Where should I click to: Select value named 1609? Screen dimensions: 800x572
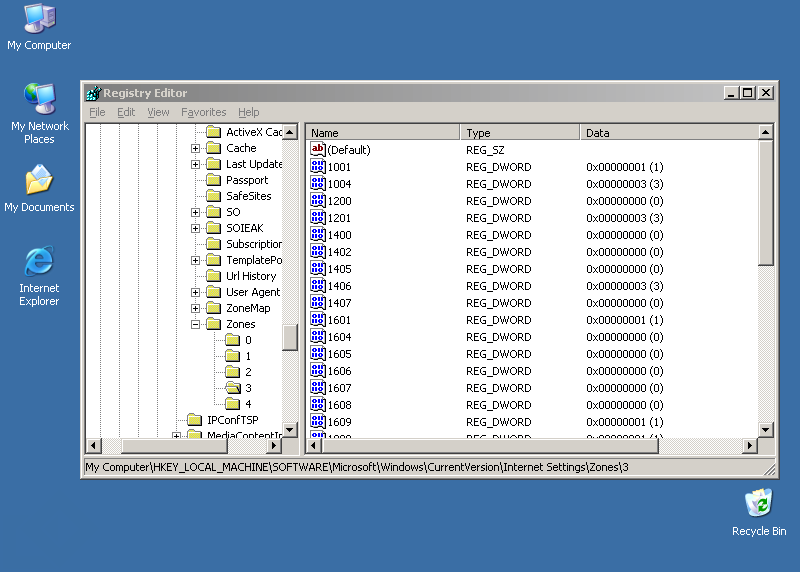click(x=339, y=422)
